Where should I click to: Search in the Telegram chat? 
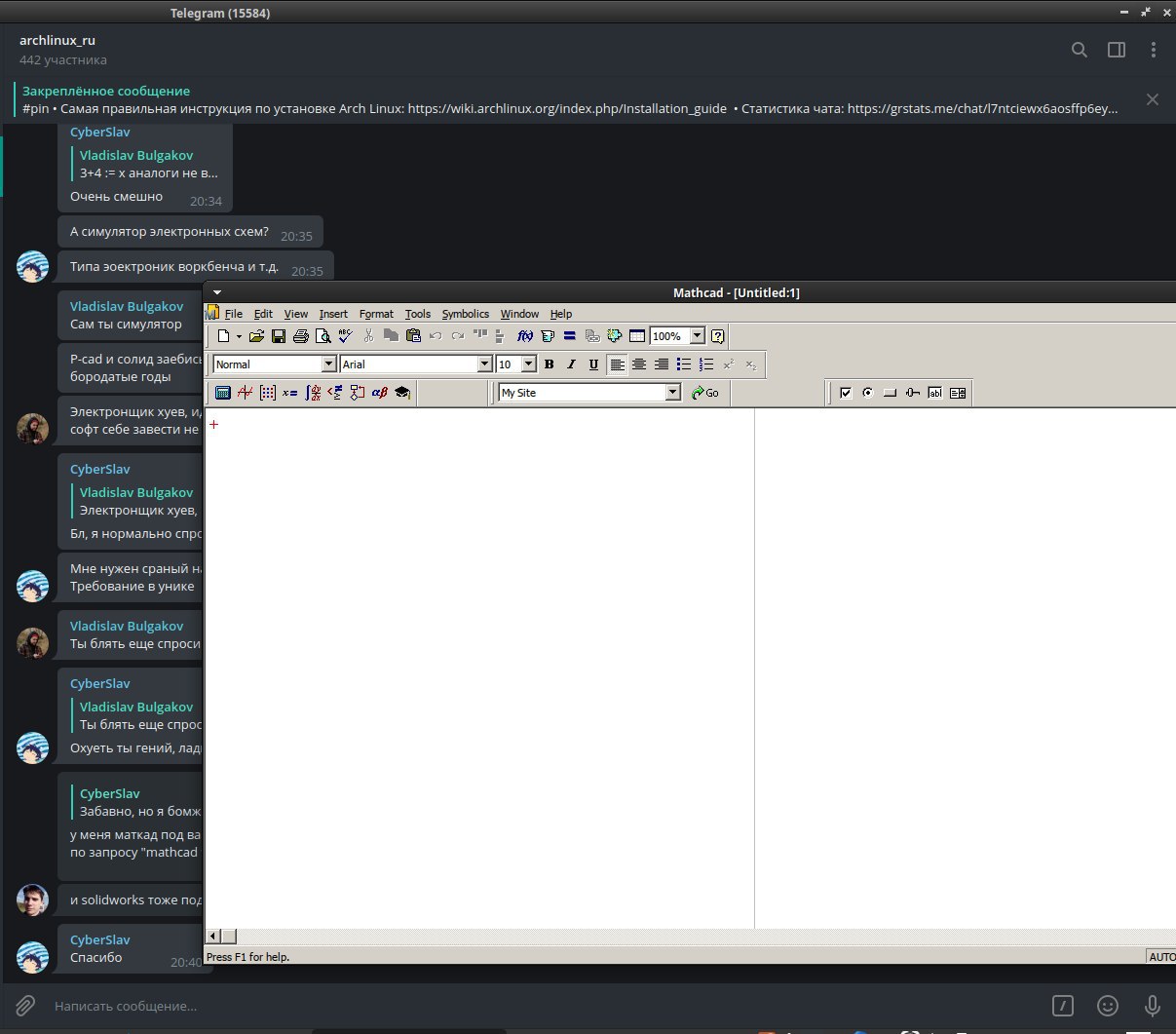1080,50
